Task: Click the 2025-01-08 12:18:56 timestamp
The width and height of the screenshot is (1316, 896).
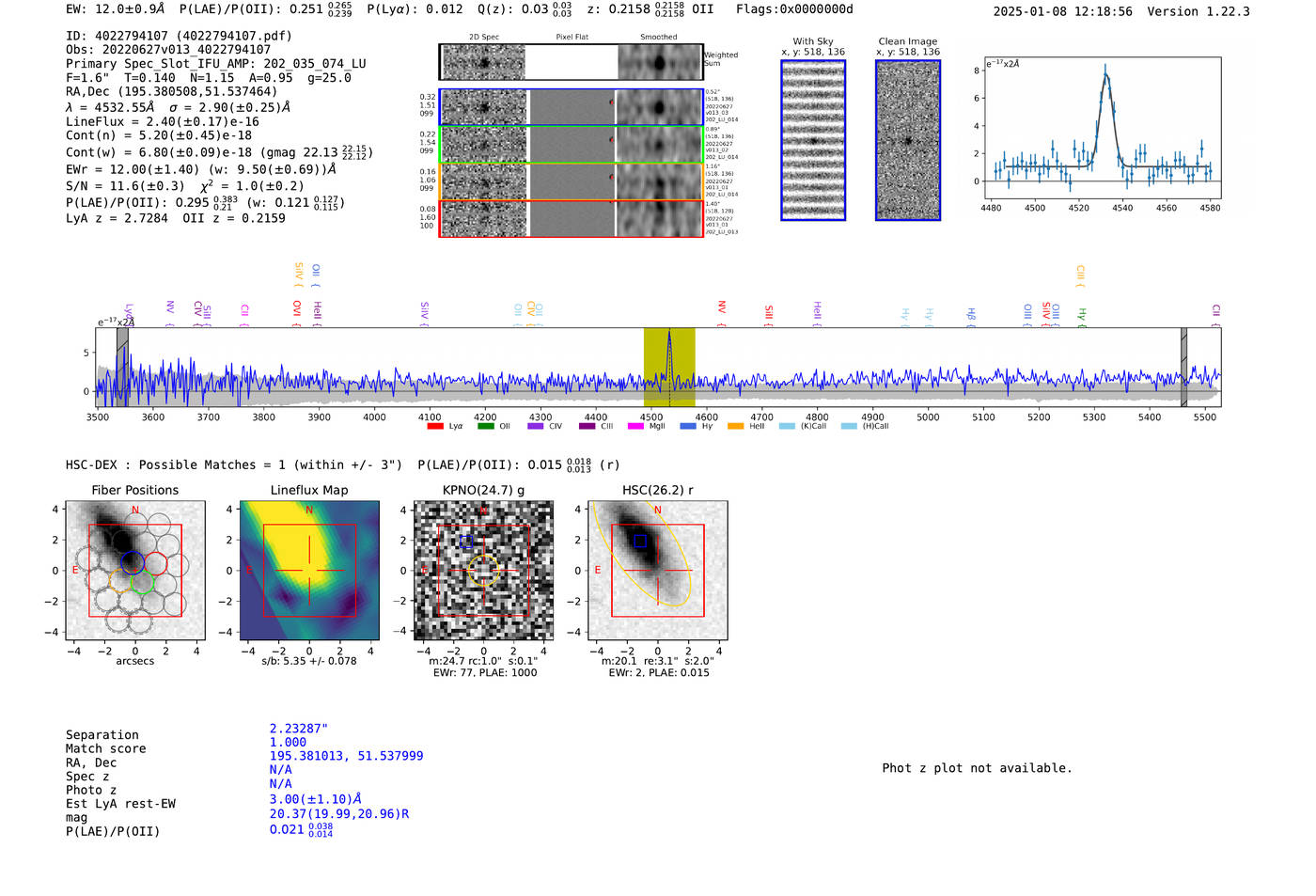Action: coord(1062,11)
